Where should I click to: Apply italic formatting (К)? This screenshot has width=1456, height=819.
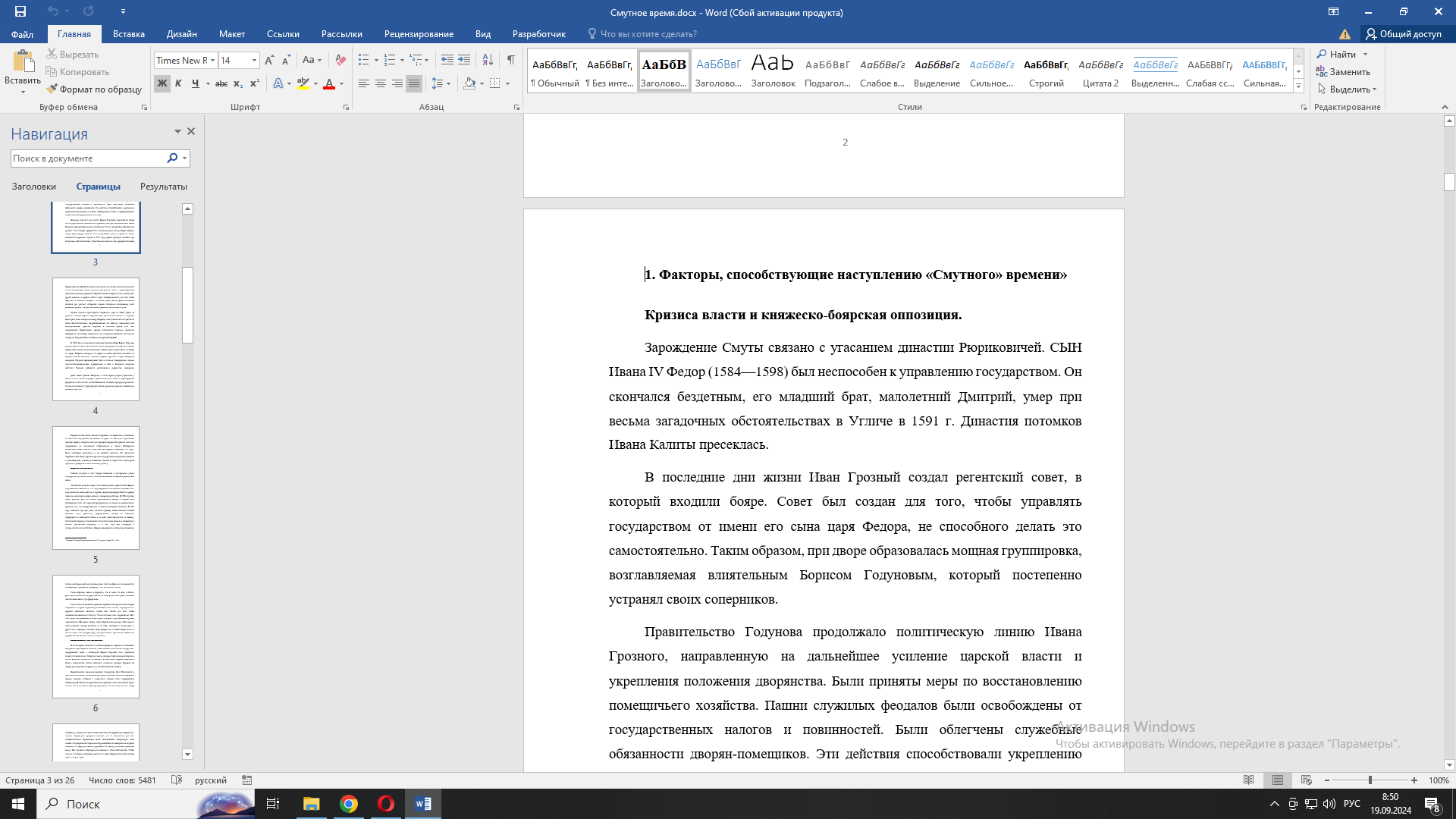click(x=178, y=83)
